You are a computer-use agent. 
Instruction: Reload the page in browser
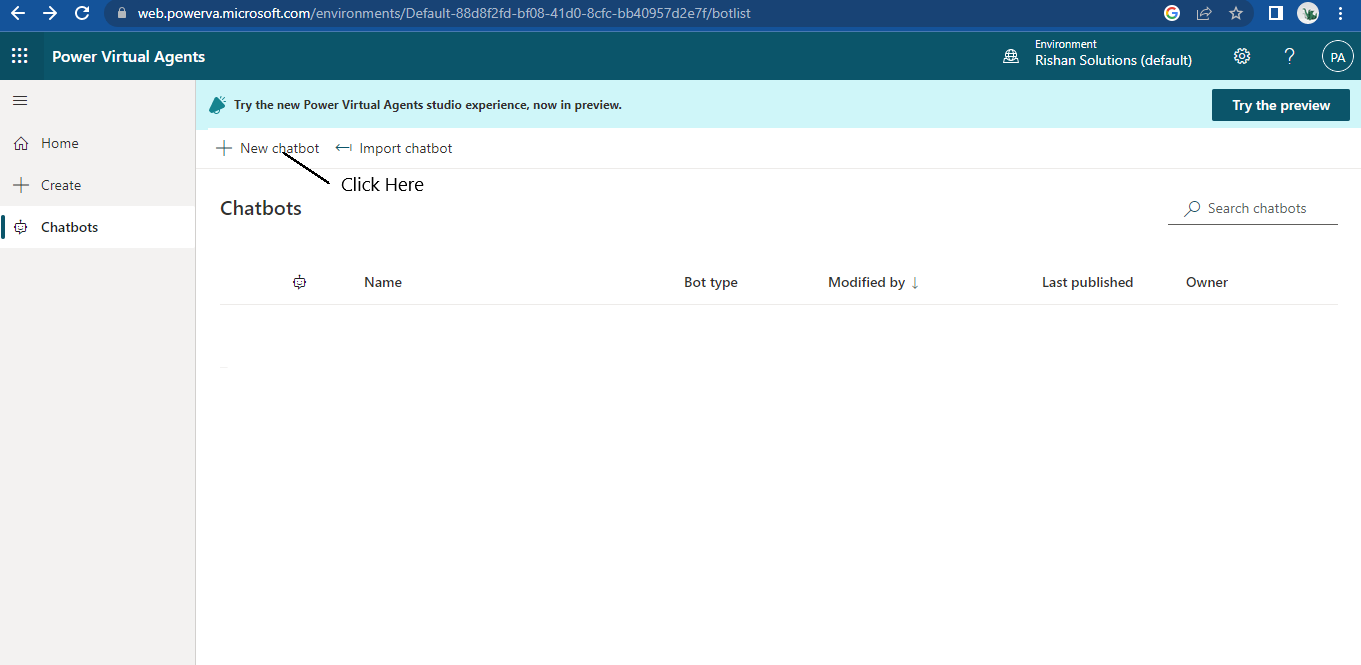(x=82, y=13)
